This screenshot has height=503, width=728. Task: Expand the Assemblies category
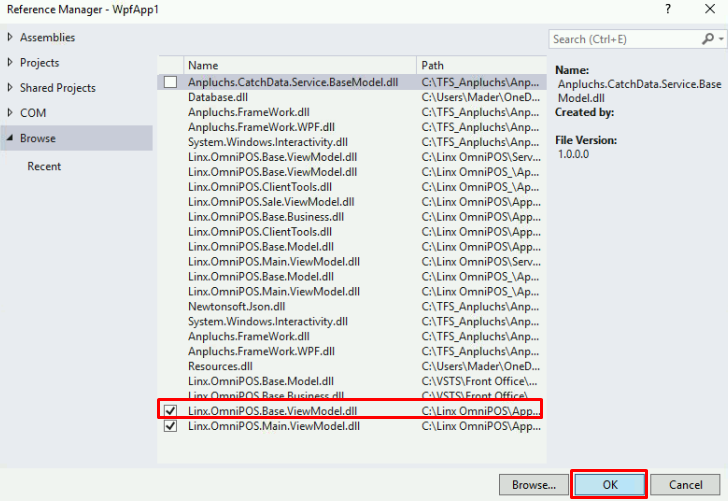pyautogui.click(x=10, y=37)
